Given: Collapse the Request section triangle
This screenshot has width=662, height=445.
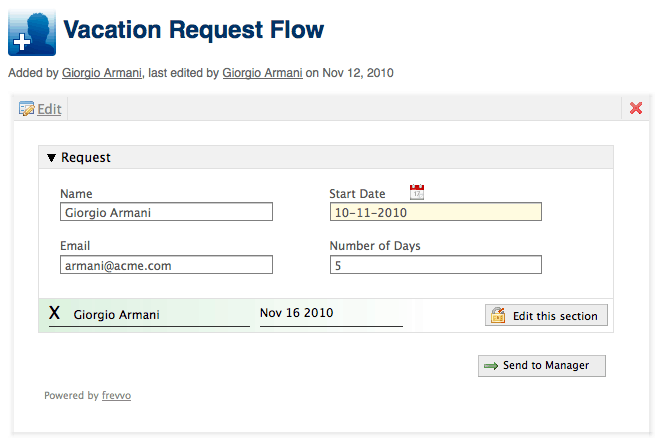Looking at the screenshot, I should tap(52, 158).
